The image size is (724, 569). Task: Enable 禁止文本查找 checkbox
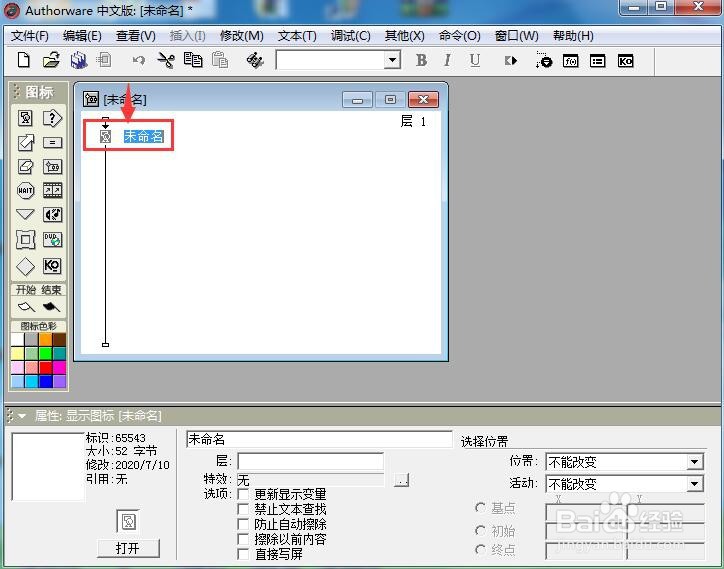click(243, 509)
